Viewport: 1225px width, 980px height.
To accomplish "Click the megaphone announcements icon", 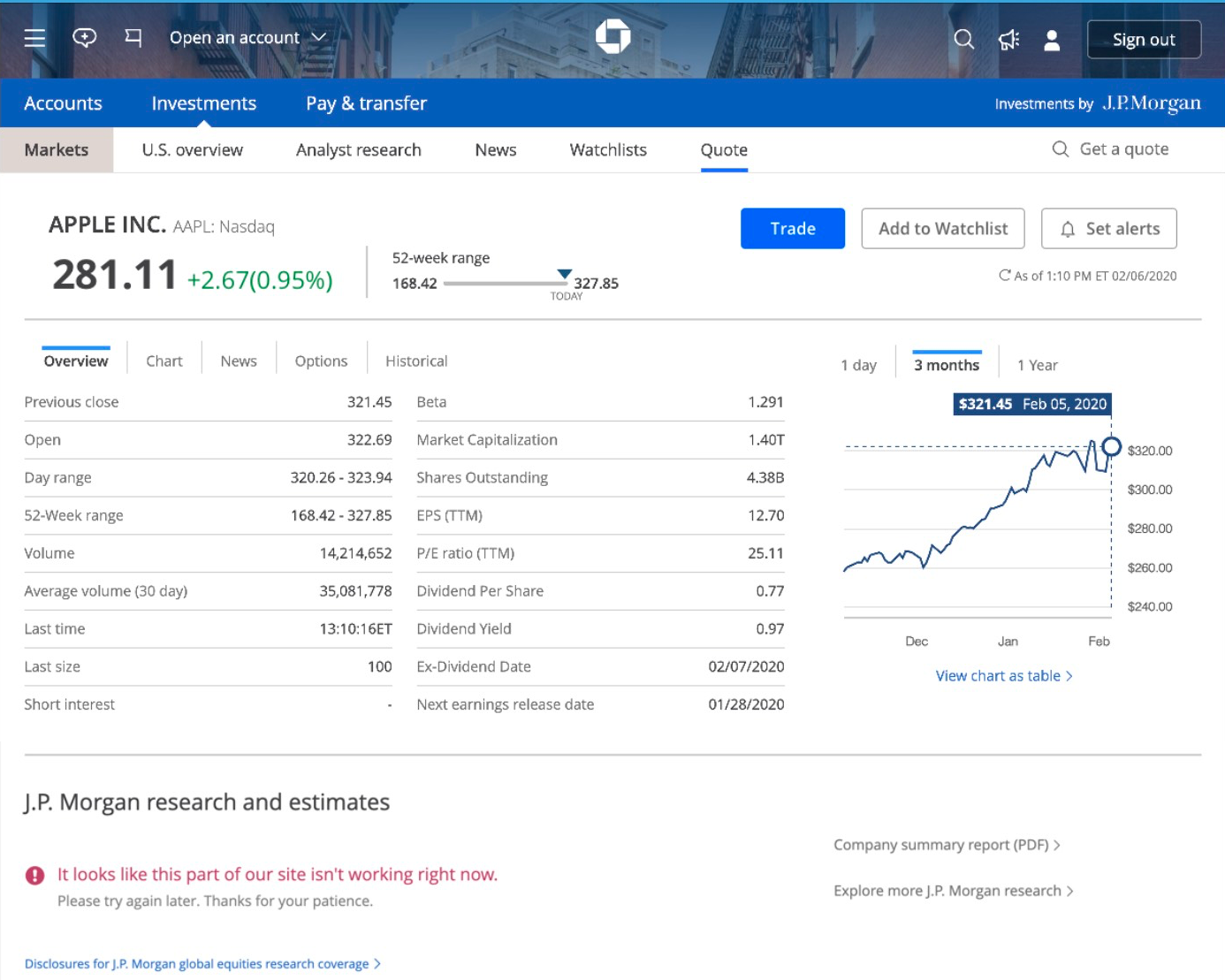I will click(x=1008, y=40).
